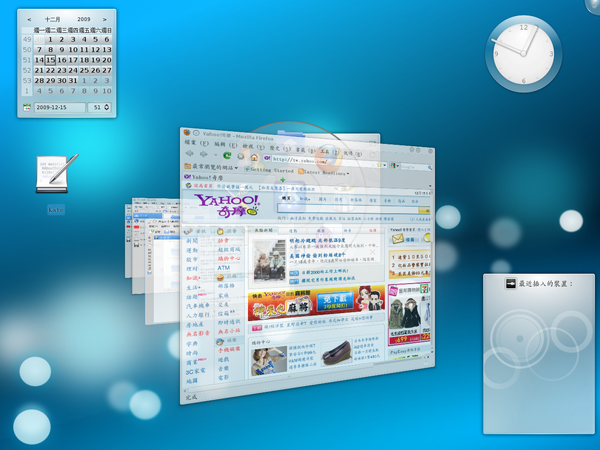The width and height of the screenshot is (600, 450).
Task: Go to next month in calendar widget
Action: (x=104, y=20)
